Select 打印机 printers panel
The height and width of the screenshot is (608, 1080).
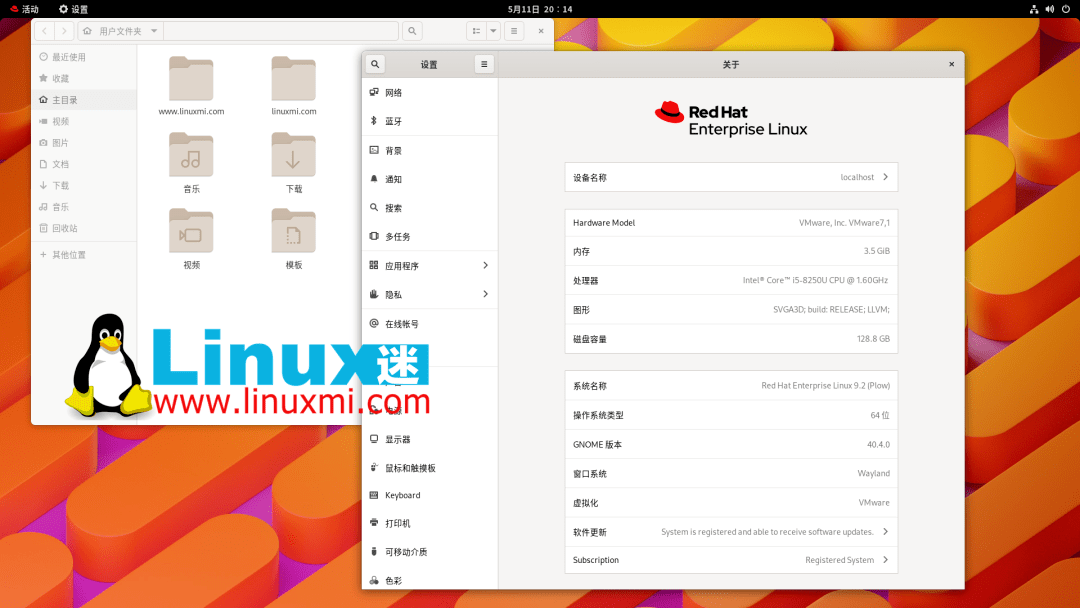point(430,523)
